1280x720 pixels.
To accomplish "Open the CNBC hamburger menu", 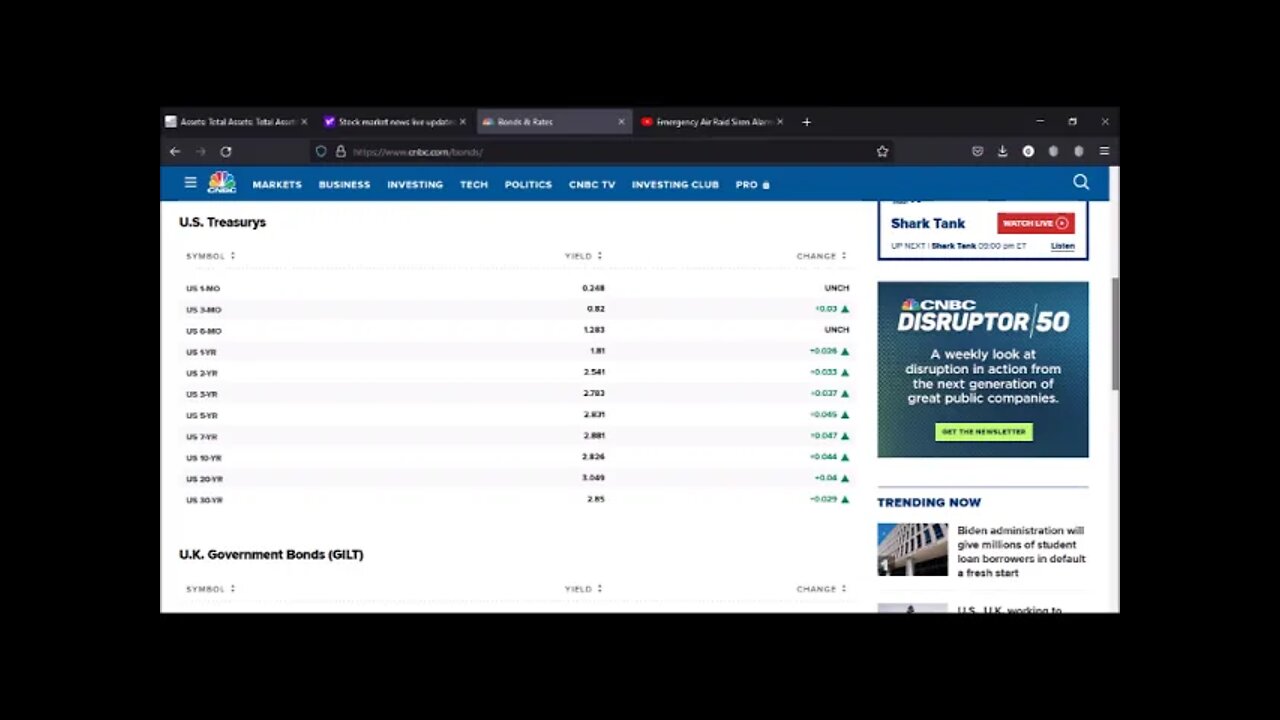I will tap(190, 183).
